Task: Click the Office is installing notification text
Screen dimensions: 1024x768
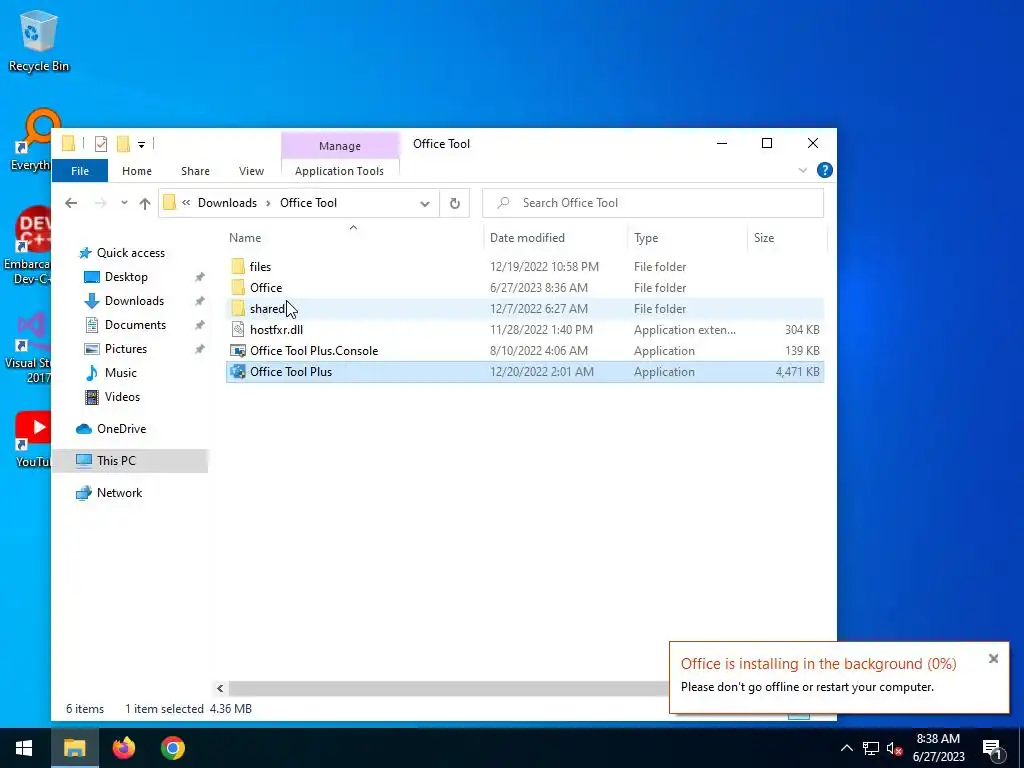Action: click(x=818, y=664)
